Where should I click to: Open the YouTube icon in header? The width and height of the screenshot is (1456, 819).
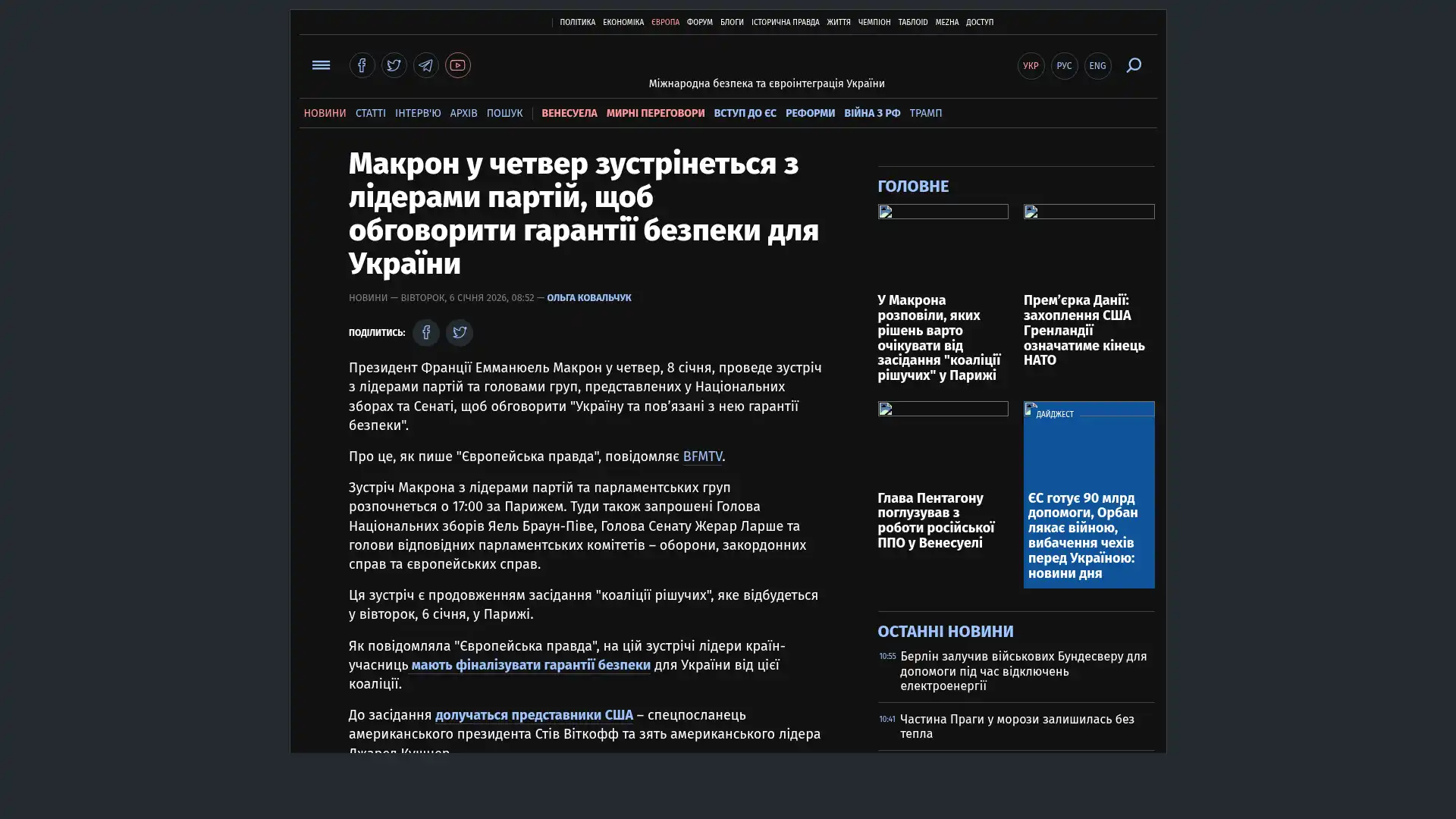[x=457, y=65]
